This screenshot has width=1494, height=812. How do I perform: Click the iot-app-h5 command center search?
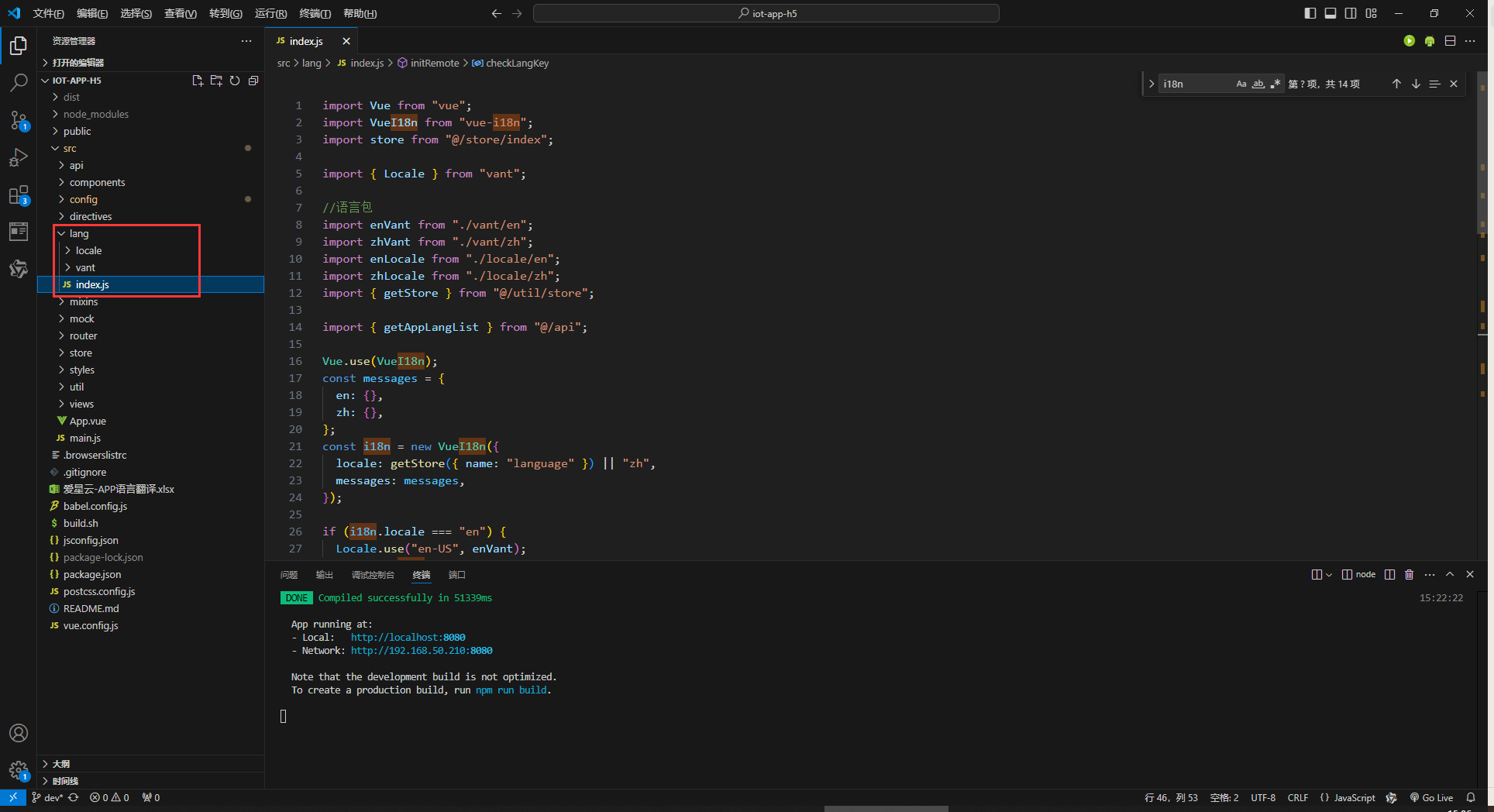point(766,13)
